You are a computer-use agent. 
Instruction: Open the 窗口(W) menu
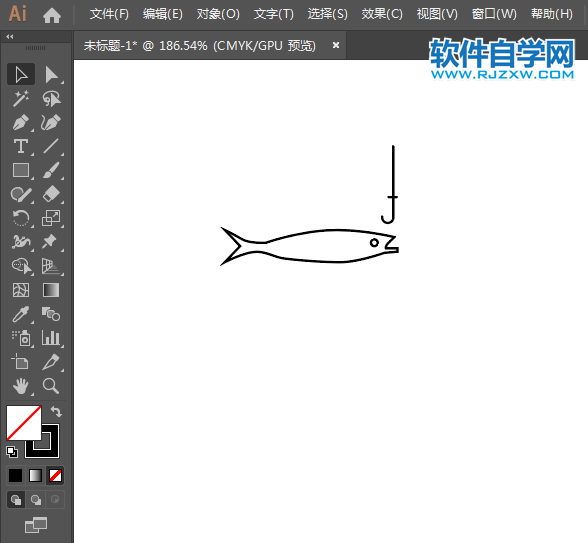pyautogui.click(x=494, y=14)
